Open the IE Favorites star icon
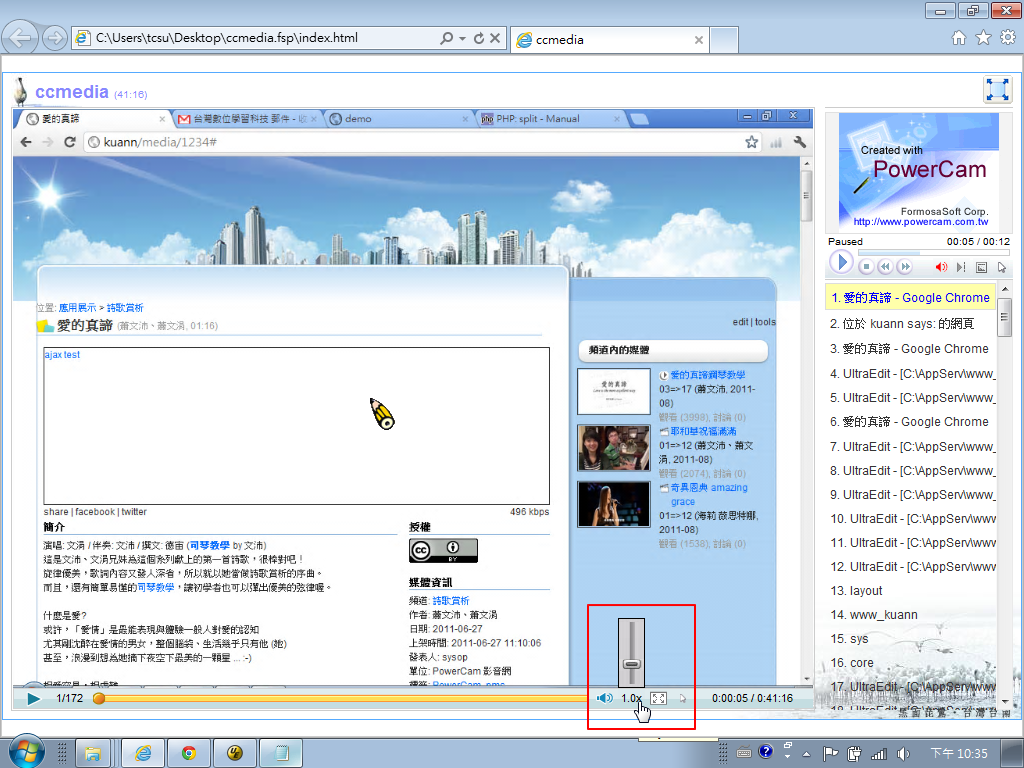1024x768 pixels. (x=983, y=38)
